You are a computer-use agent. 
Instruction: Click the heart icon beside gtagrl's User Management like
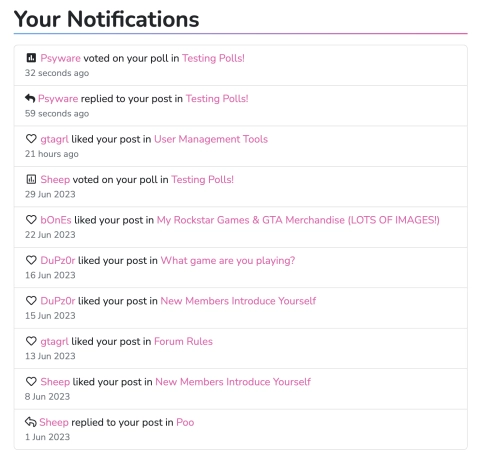31,139
